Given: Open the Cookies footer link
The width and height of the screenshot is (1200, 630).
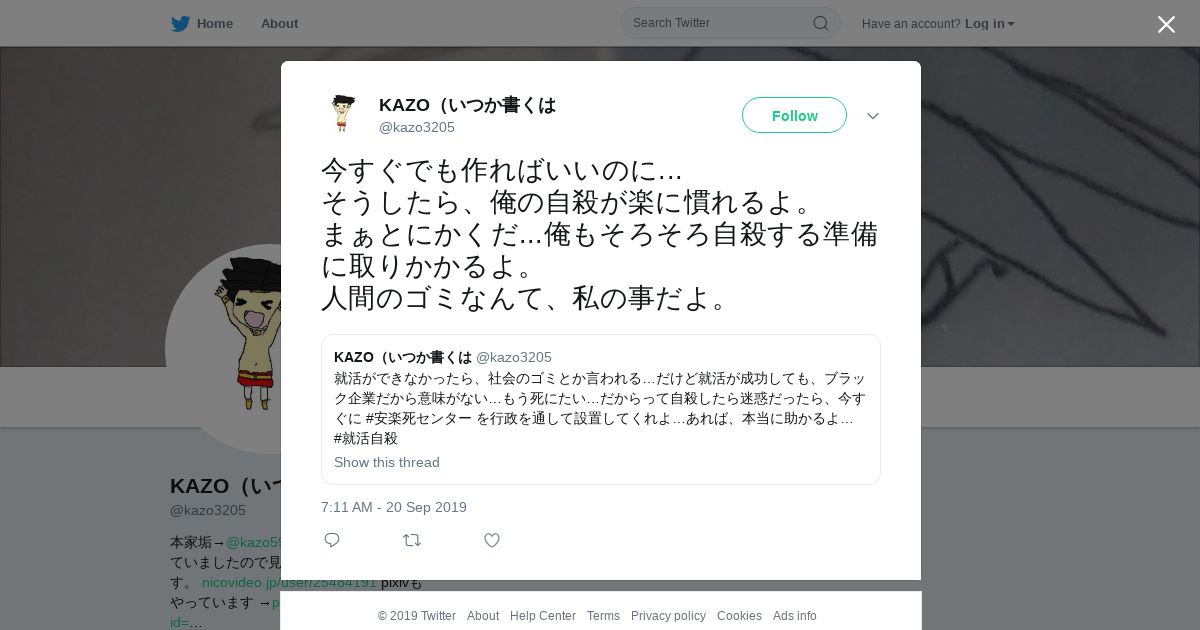Looking at the screenshot, I should pos(739,616).
